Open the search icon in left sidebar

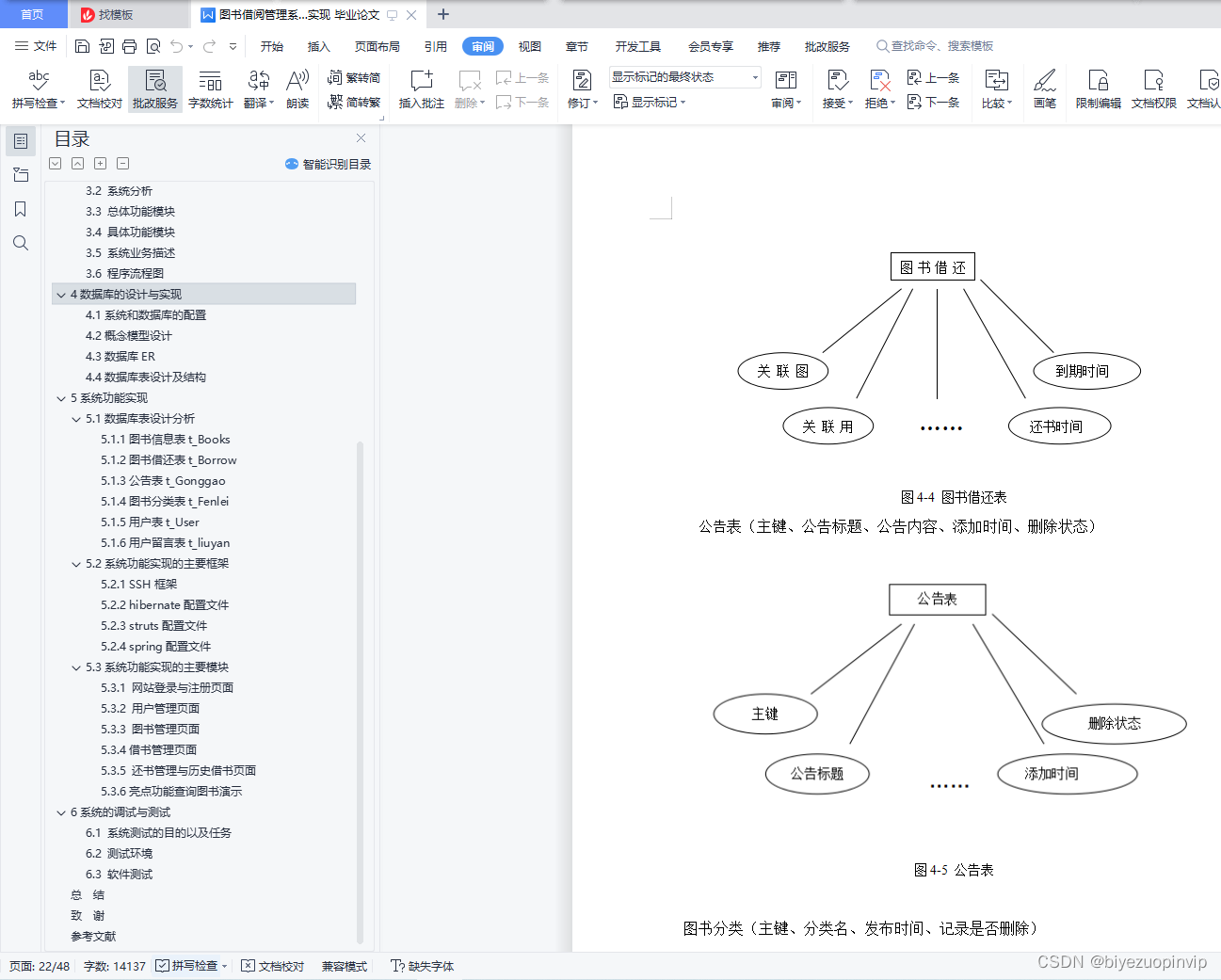[21, 243]
